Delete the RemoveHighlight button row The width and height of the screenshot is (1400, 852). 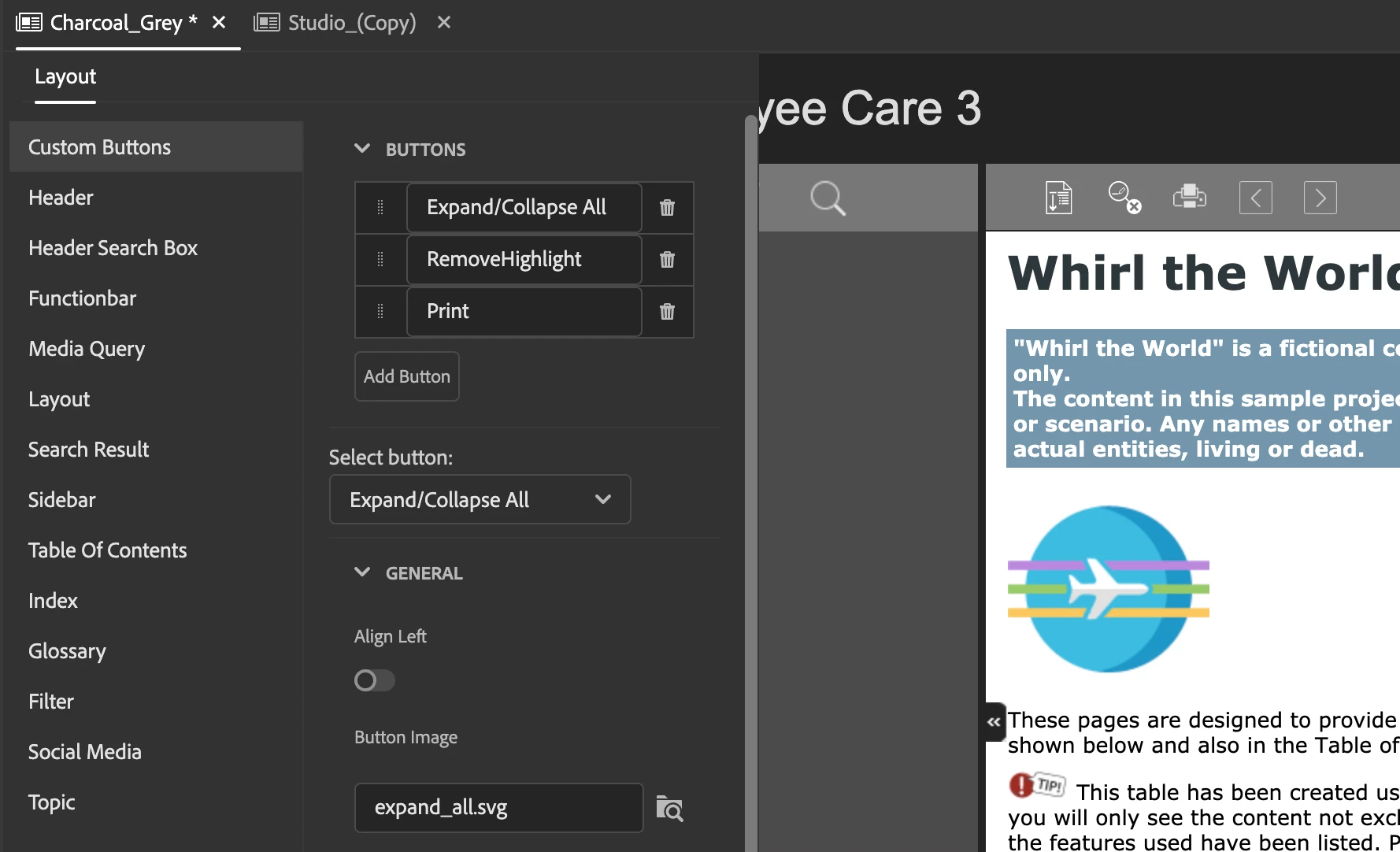tap(667, 260)
